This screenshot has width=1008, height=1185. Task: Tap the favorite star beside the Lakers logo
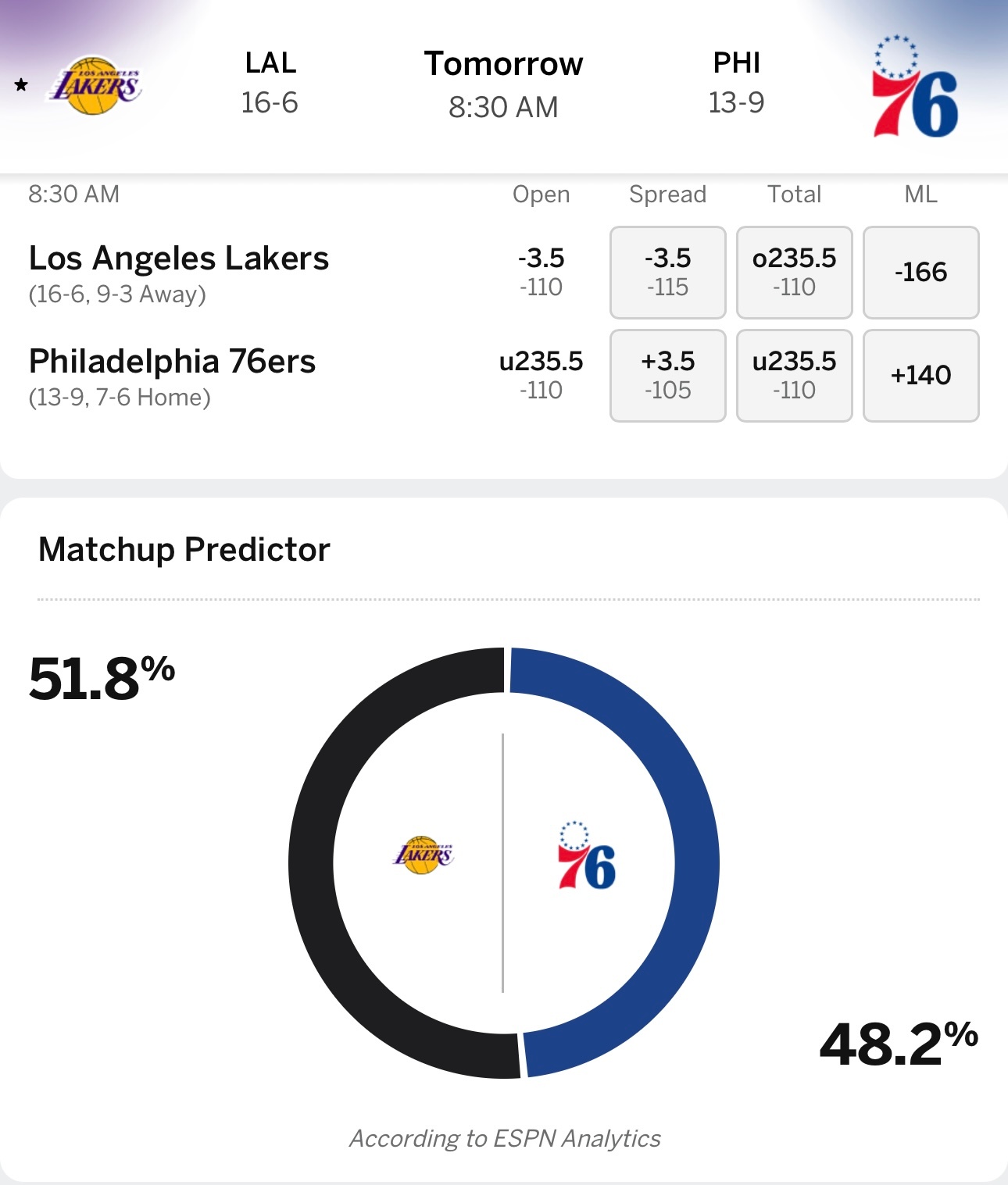pyautogui.click(x=21, y=85)
